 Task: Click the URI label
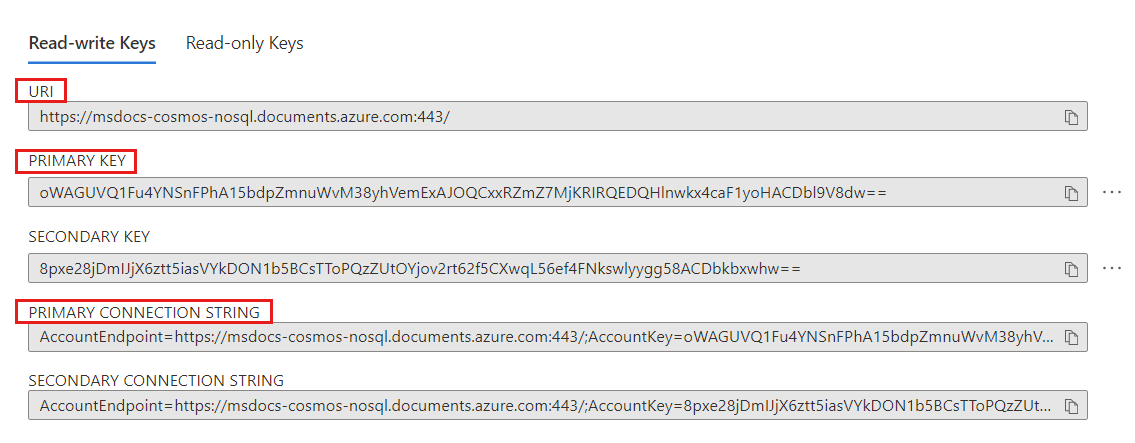coord(41,91)
